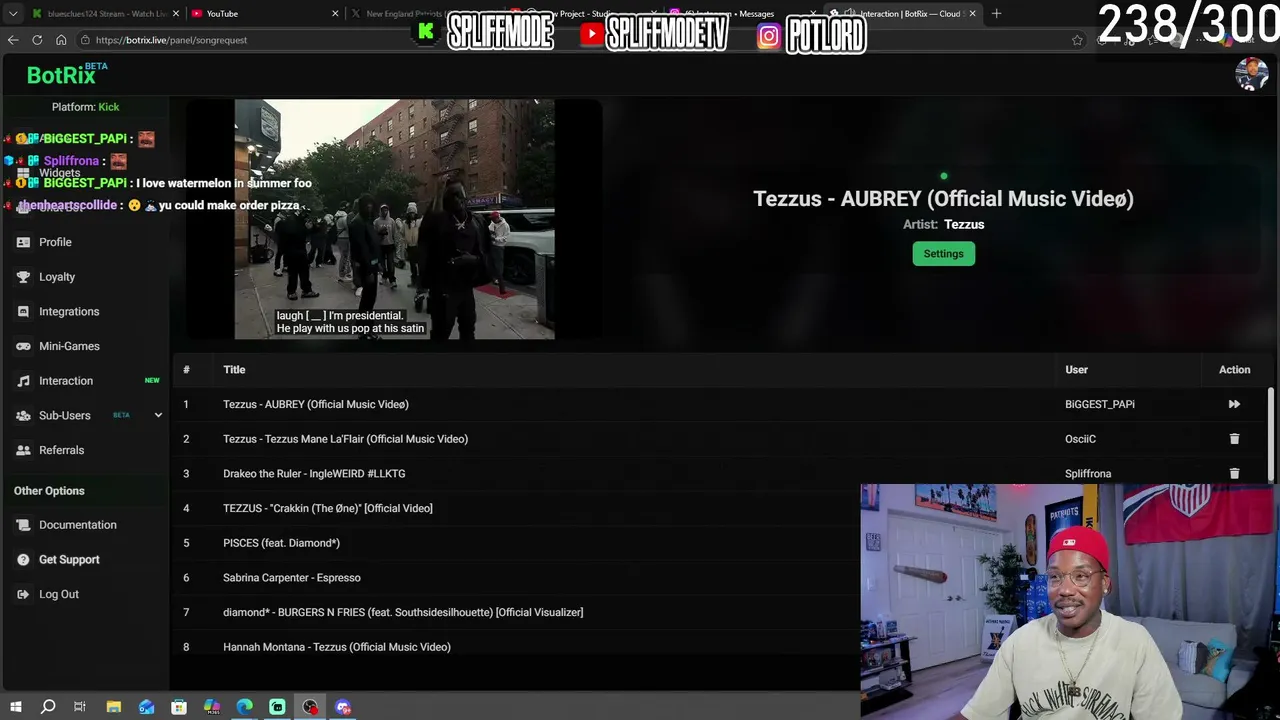The height and width of the screenshot is (720, 1280).
Task: Open Loyalty in the sidebar menu
Action: coord(57,277)
